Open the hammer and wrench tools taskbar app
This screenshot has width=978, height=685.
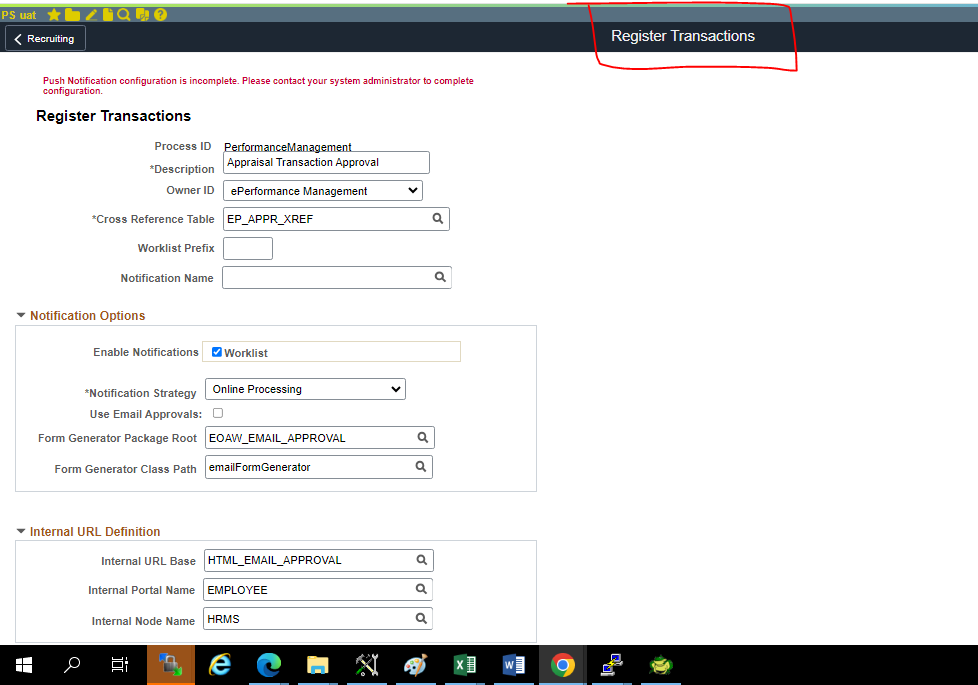point(367,665)
